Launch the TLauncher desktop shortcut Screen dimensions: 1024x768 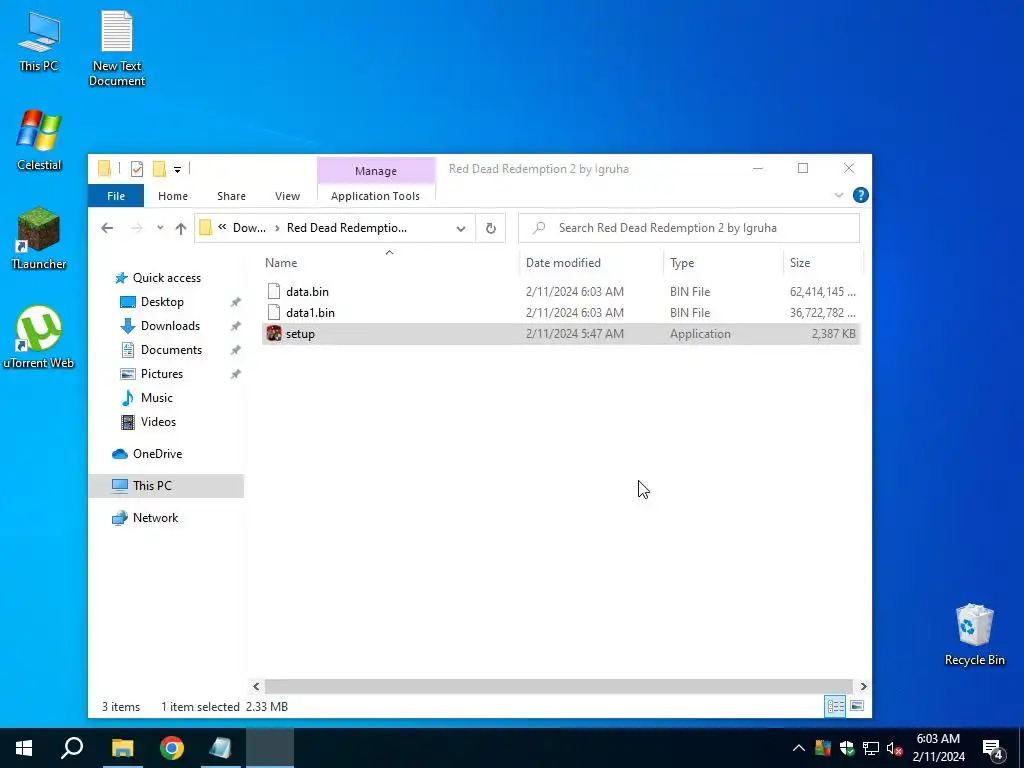pos(39,238)
